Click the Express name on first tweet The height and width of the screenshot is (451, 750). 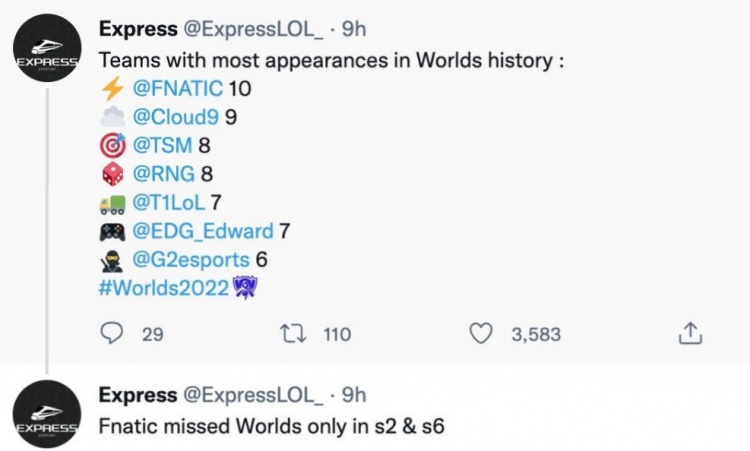pyautogui.click(x=138, y=29)
